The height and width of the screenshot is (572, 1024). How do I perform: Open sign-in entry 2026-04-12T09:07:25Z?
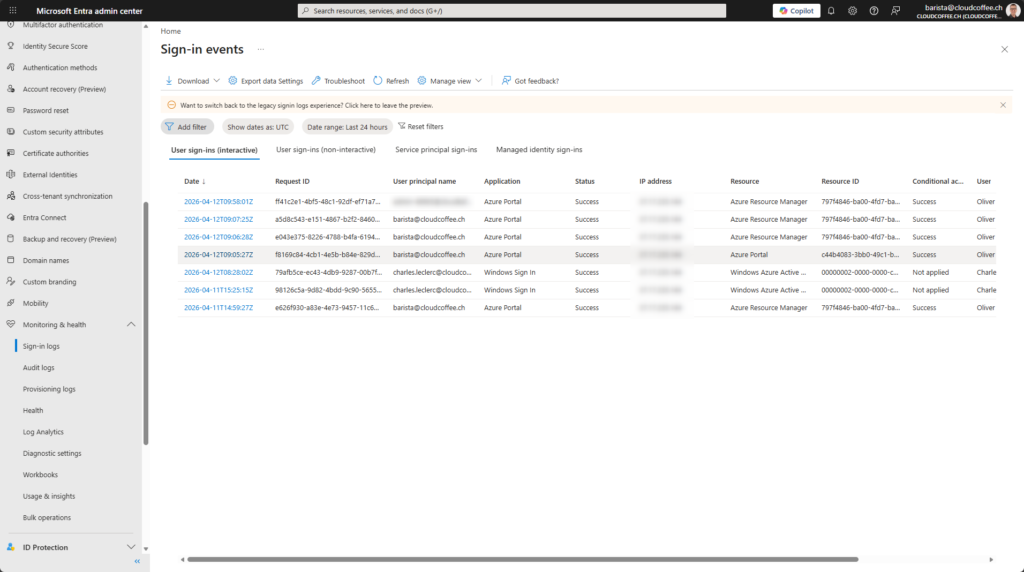[218, 219]
